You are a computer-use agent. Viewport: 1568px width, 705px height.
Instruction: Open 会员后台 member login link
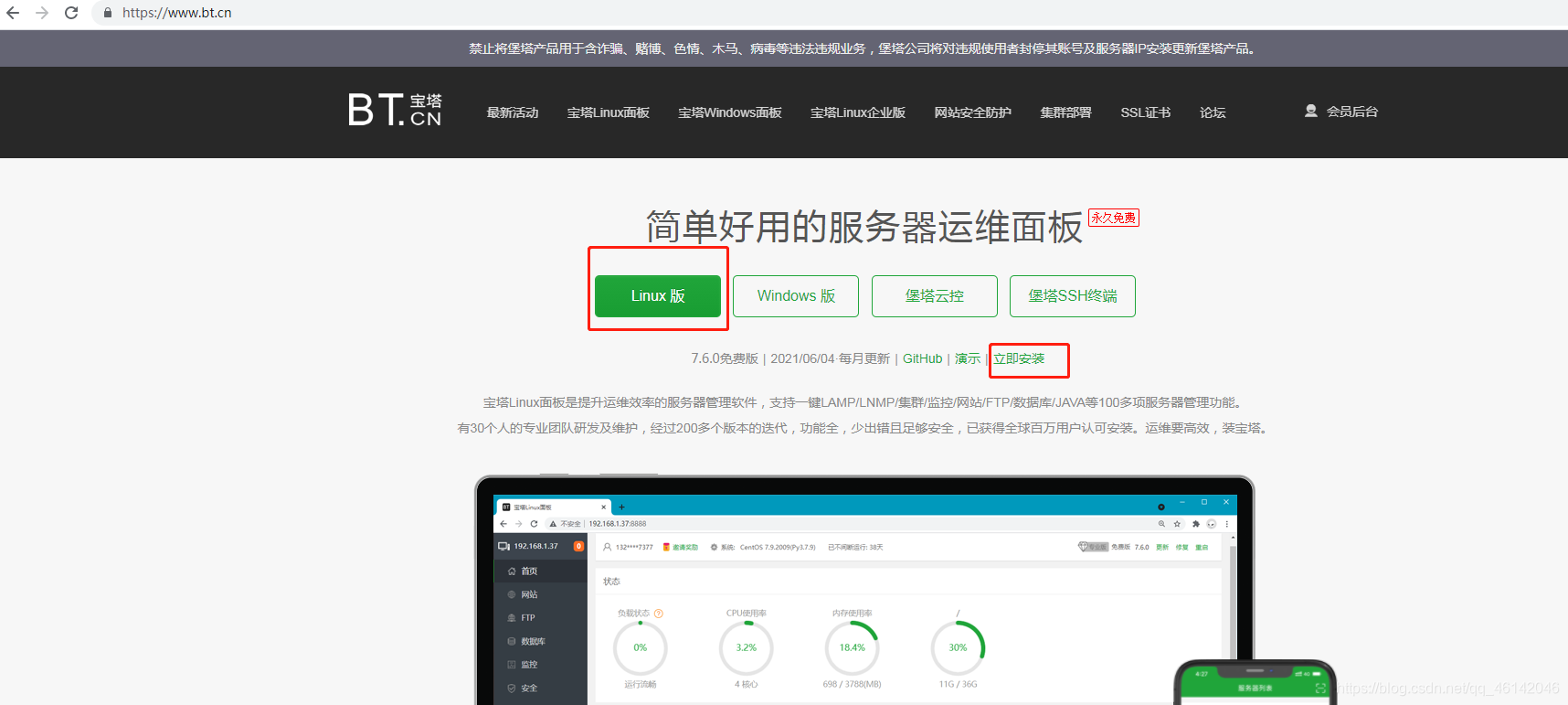pos(1352,112)
